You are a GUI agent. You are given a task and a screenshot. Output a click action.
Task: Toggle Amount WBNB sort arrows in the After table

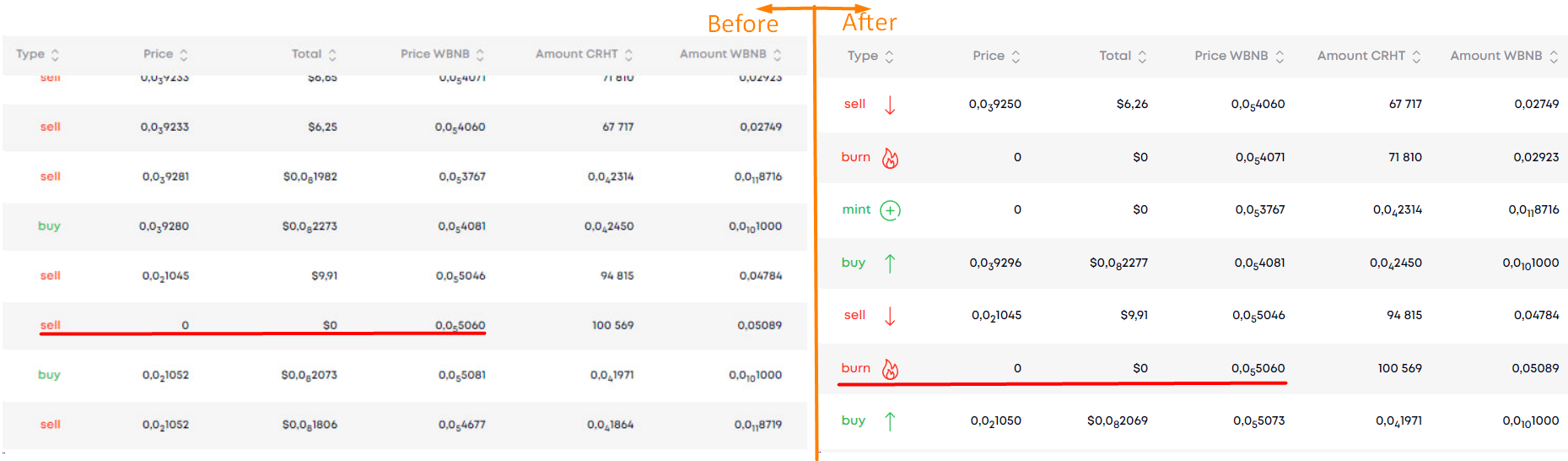click(x=1554, y=57)
